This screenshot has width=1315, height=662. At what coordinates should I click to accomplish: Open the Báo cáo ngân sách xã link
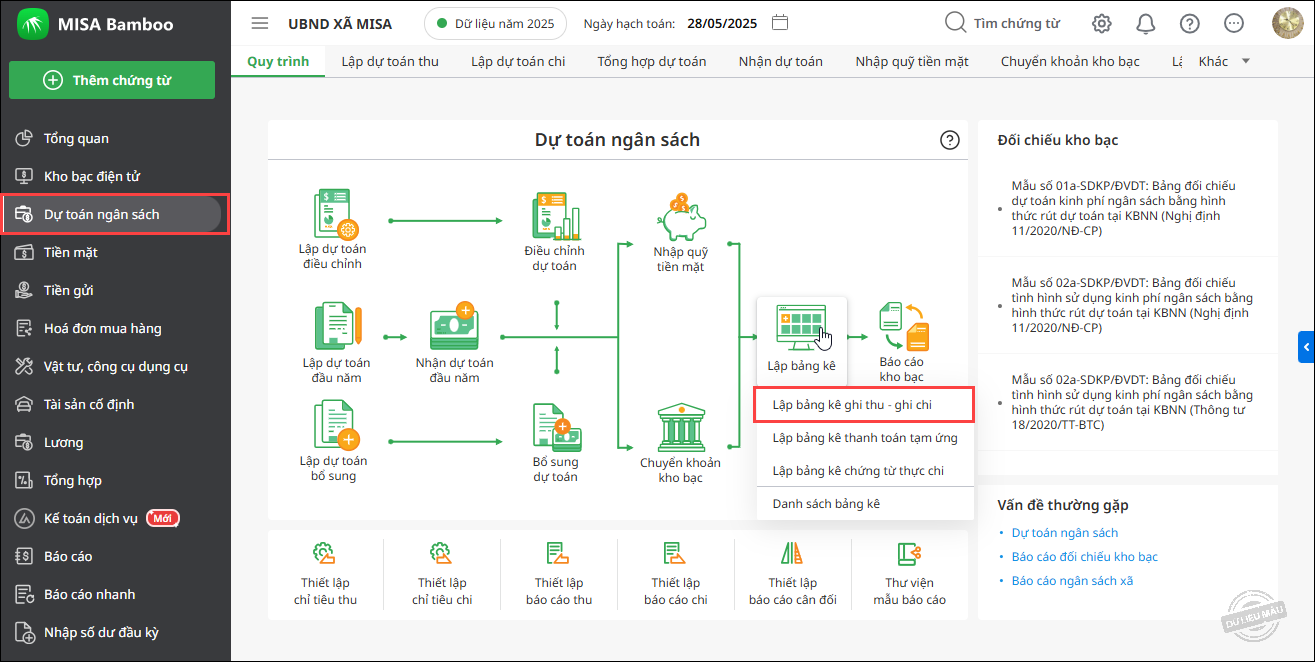pyautogui.click(x=1072, y=581)
